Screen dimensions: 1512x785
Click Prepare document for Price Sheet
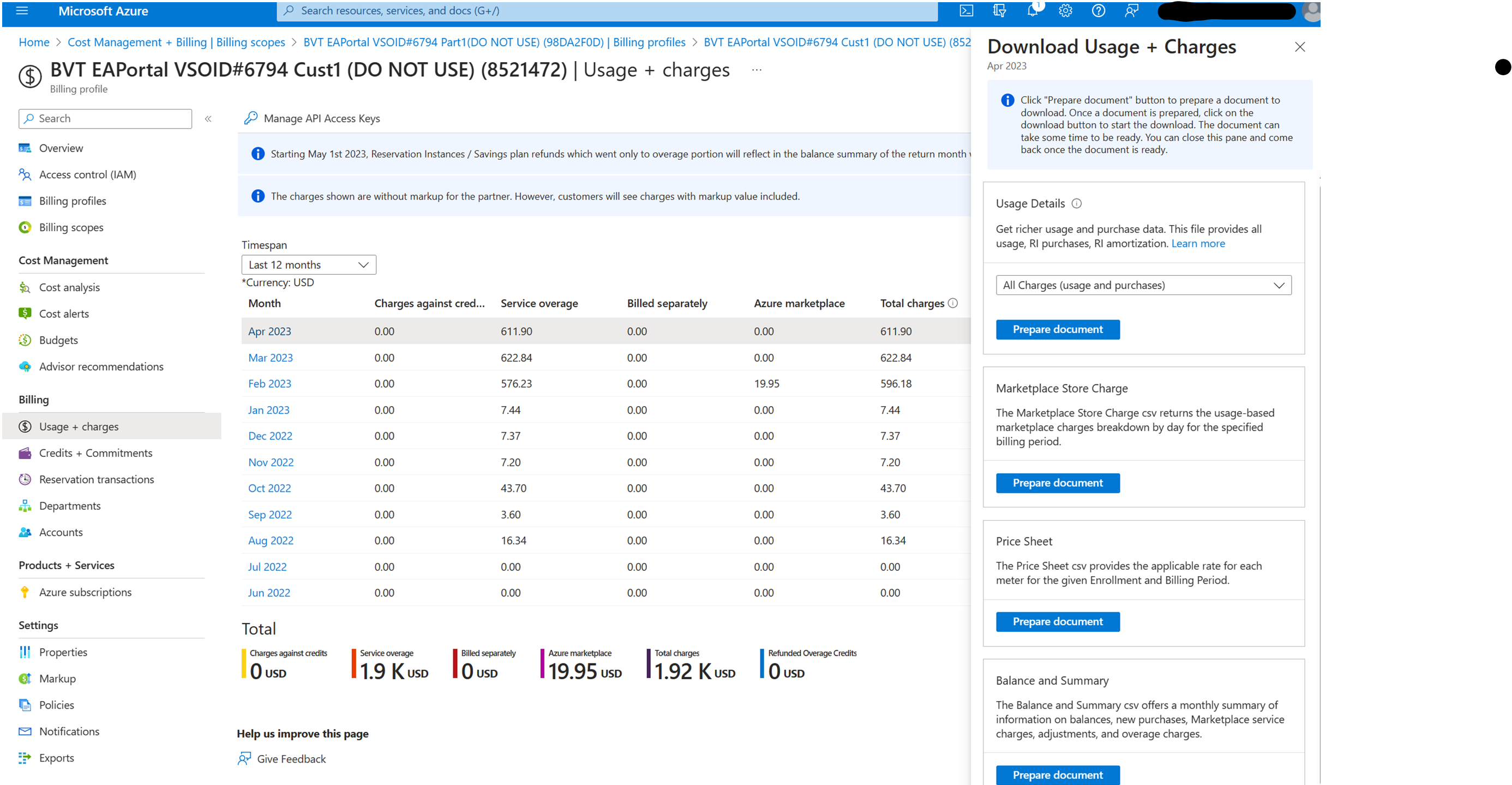(1058, 621)
